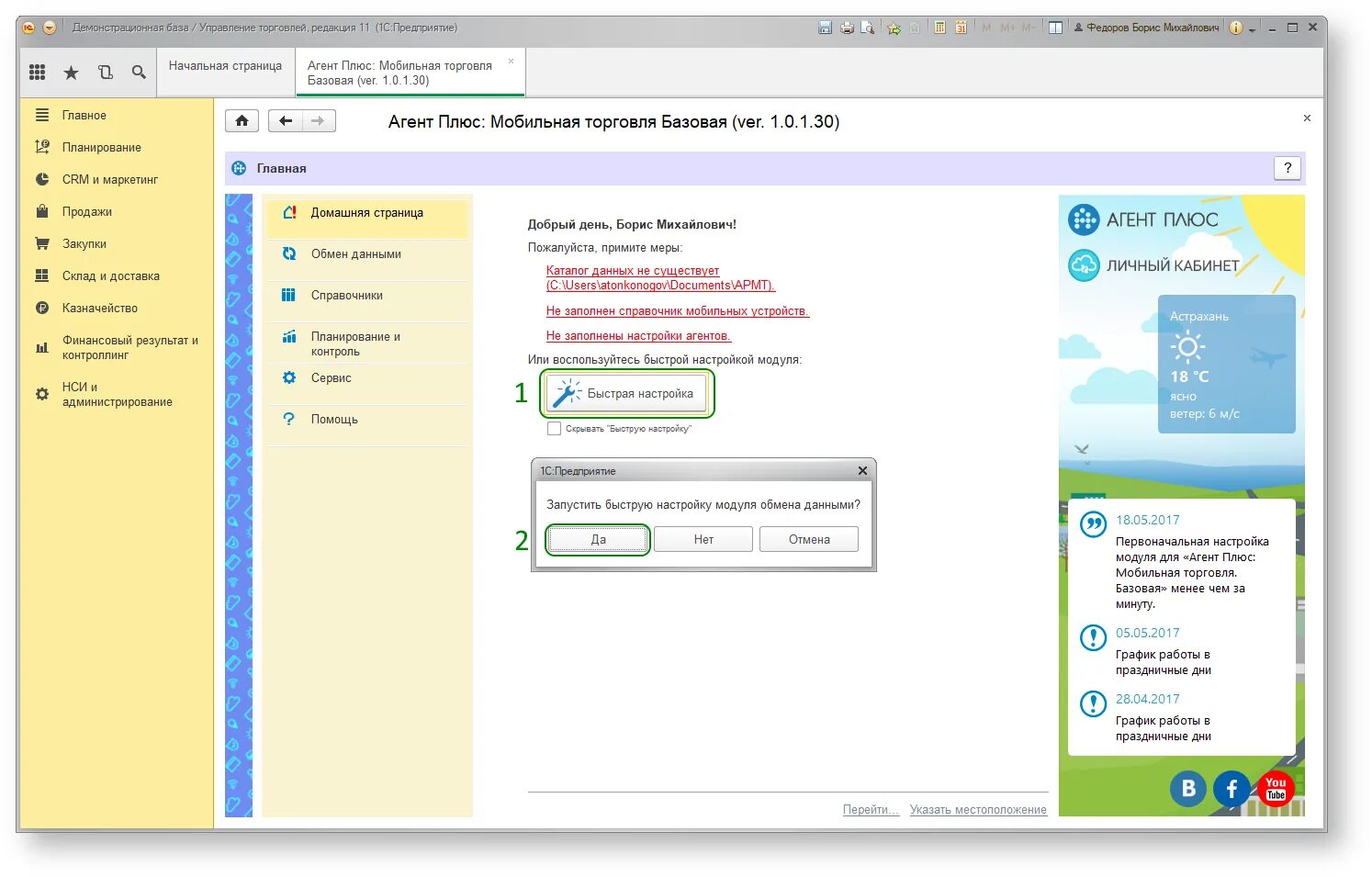This screenshot has width=1372, height=877.
Task: Click the 1C application logo icon
Action: coord(28,28)
